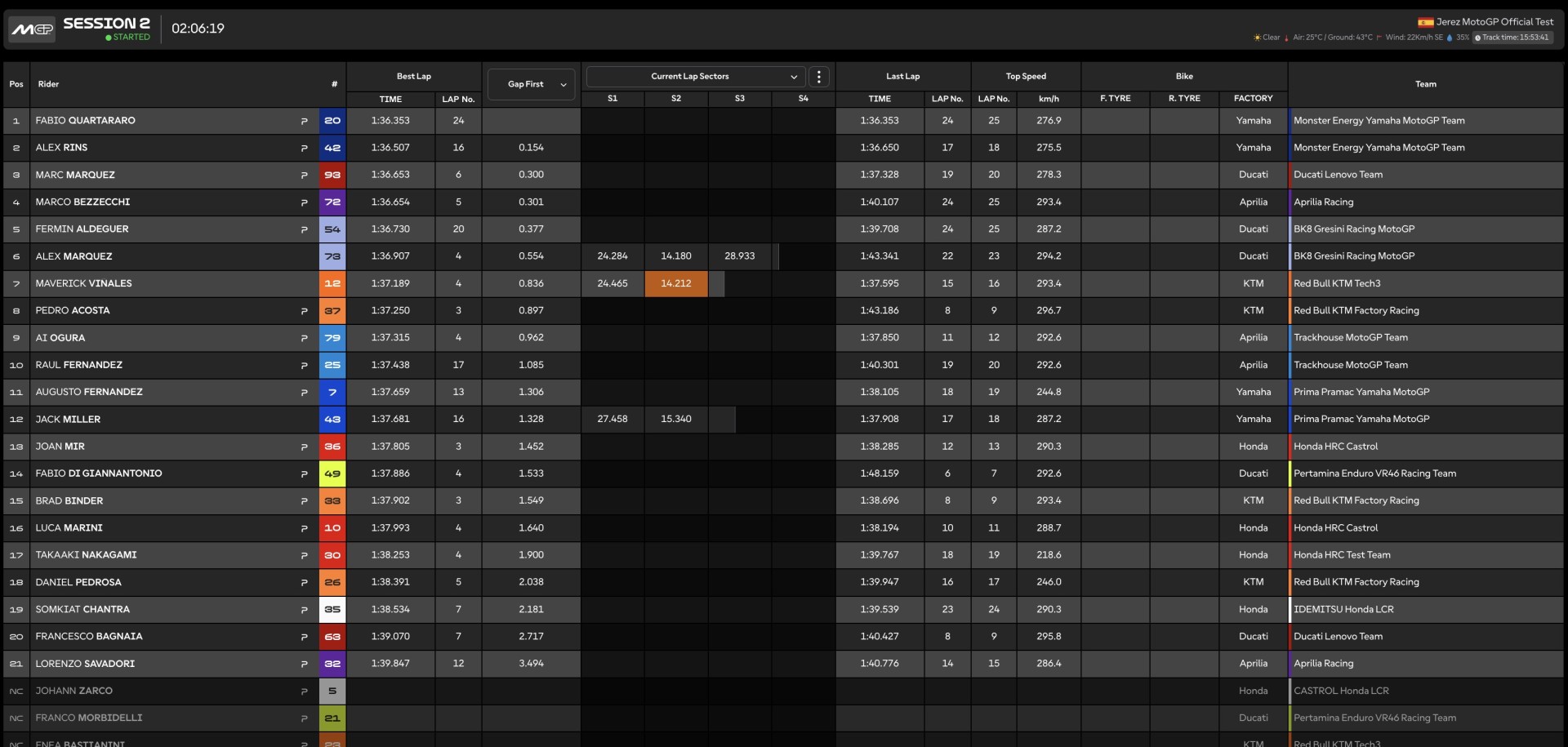Click the S1 sector sub-header
Viewport: 1568px width, 747px height.
coord(612,99)
